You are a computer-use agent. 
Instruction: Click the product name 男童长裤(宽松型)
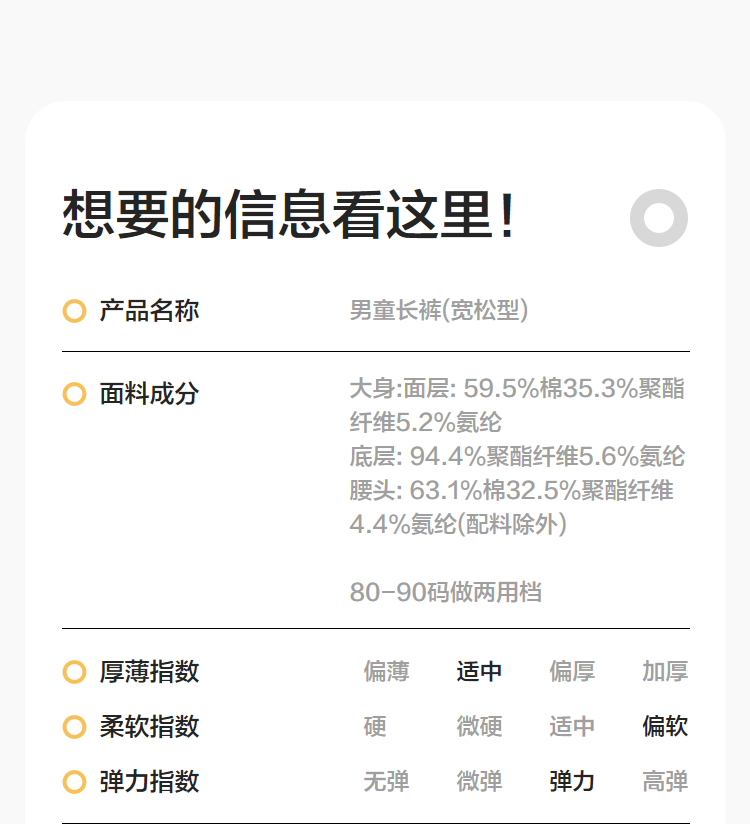coord(439,311)
